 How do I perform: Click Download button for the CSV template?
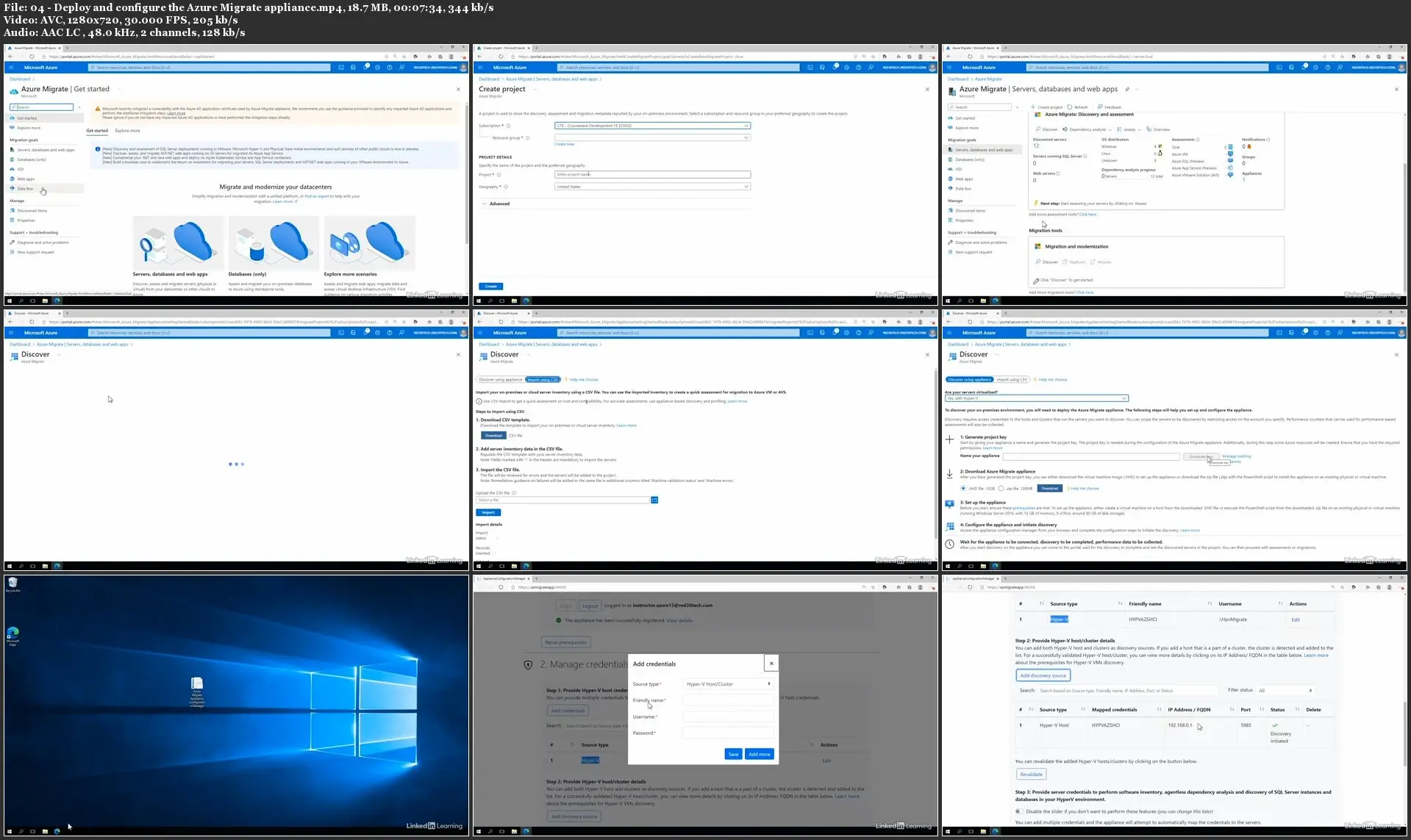point(493,436)
